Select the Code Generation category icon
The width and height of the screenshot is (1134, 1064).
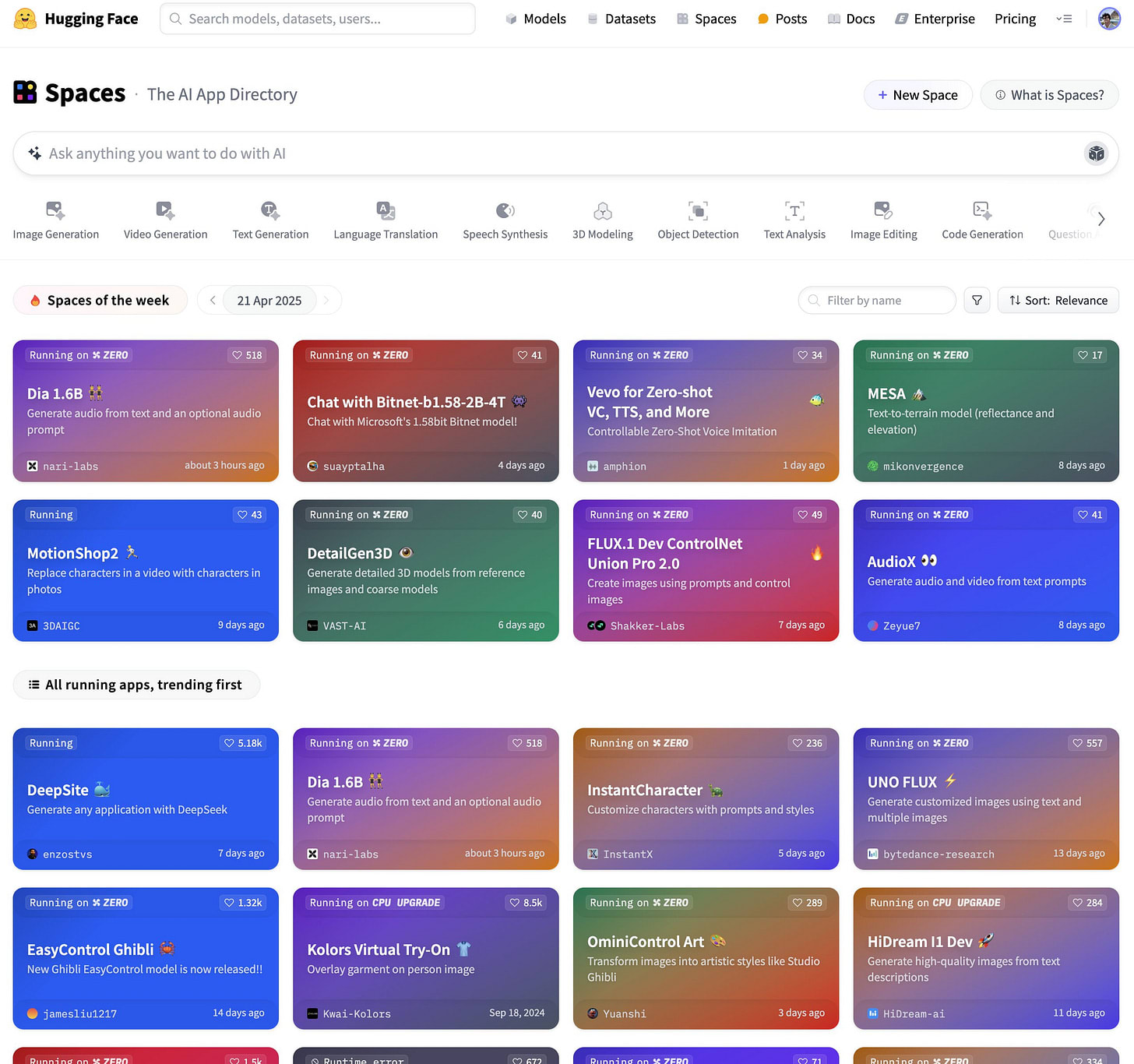pos(982,210)
